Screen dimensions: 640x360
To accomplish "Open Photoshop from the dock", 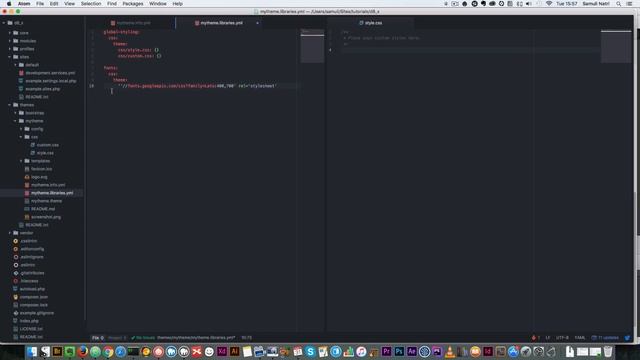I will point(399,351).
